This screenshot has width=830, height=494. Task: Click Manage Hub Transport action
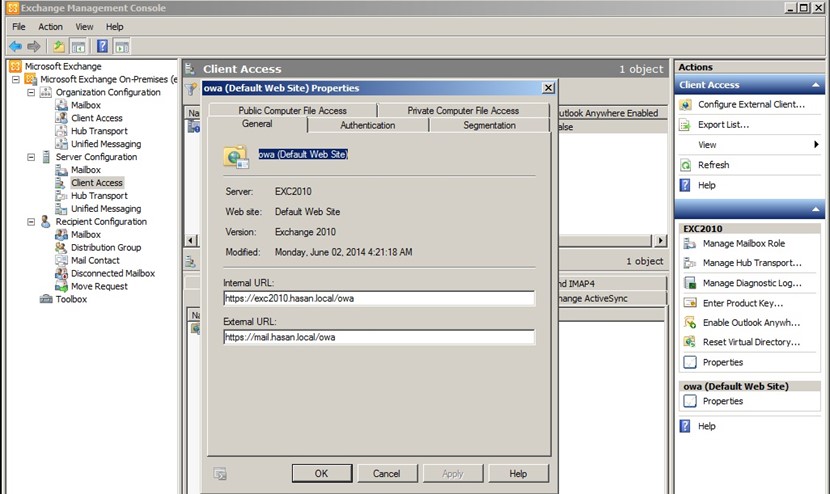tap(752, 263)
